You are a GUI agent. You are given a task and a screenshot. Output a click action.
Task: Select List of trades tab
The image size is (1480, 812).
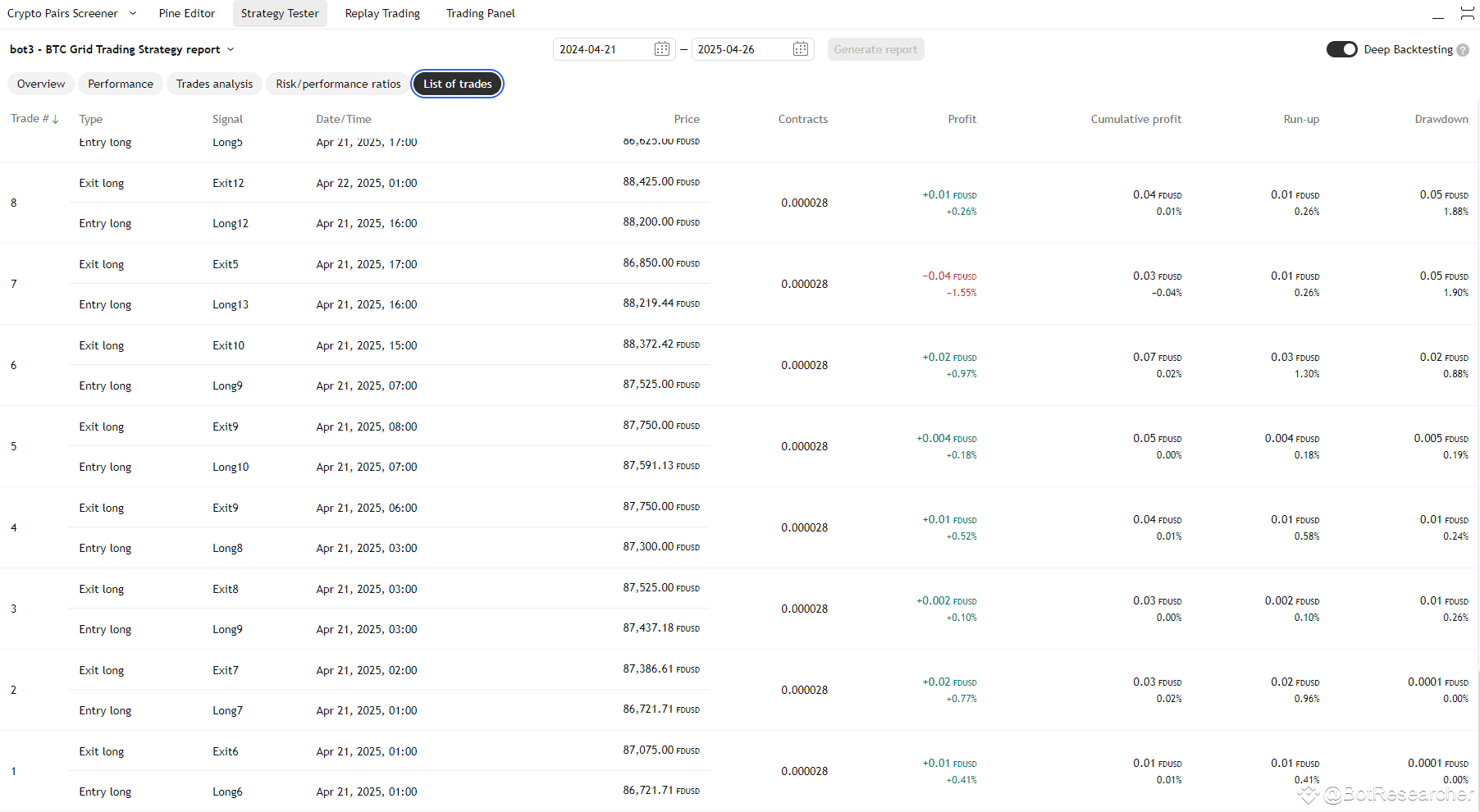coord(458,84)
